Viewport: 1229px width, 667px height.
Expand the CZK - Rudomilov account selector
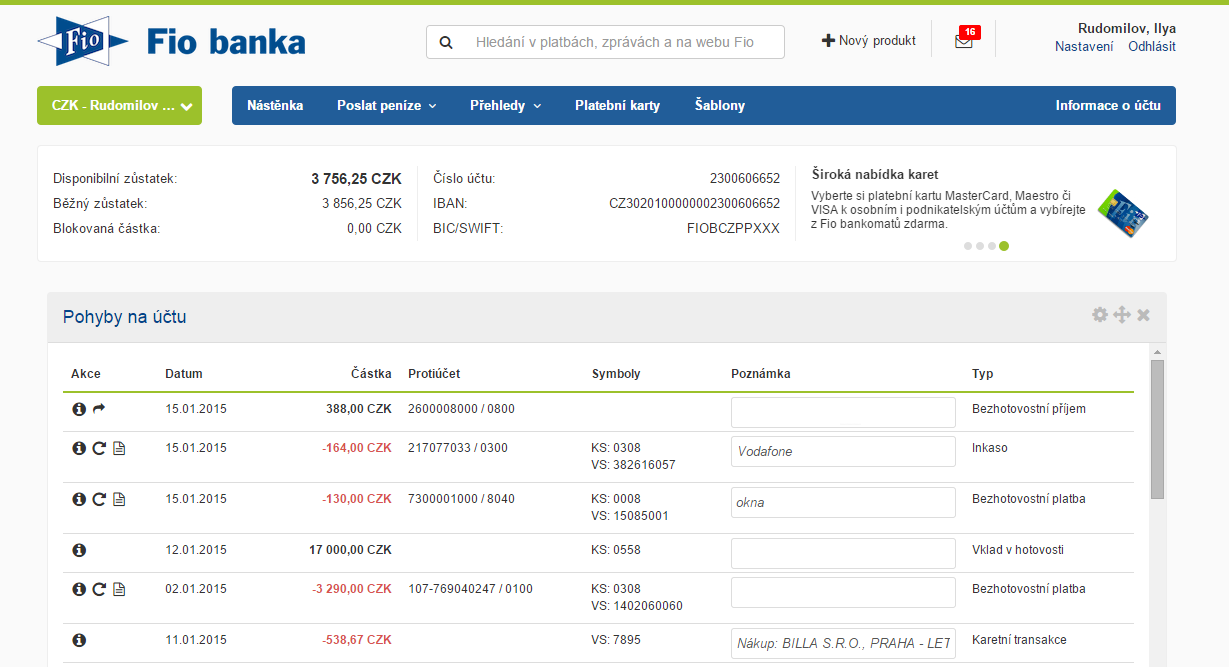[x=119, y=106]
